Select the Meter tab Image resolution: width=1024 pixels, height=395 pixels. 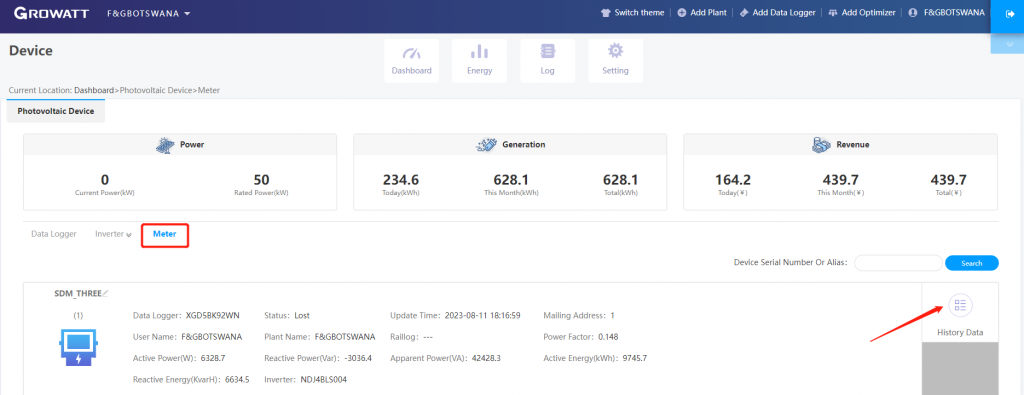pyautogui.click(x=165, y=234)
